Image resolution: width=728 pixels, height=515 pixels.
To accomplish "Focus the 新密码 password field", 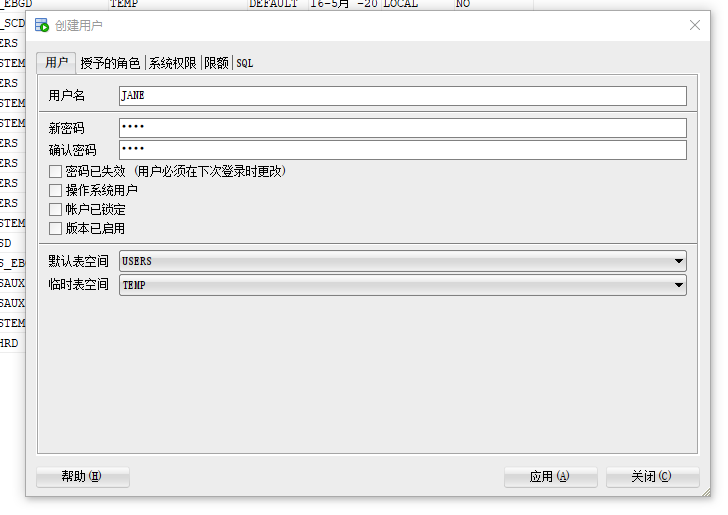I will (x=402, y=128).
